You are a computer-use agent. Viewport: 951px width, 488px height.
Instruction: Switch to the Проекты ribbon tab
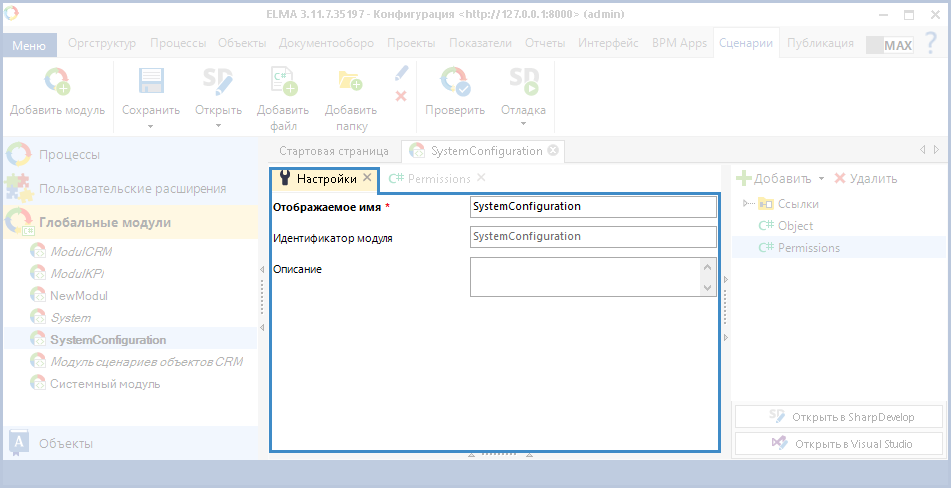tap(411, 43)
